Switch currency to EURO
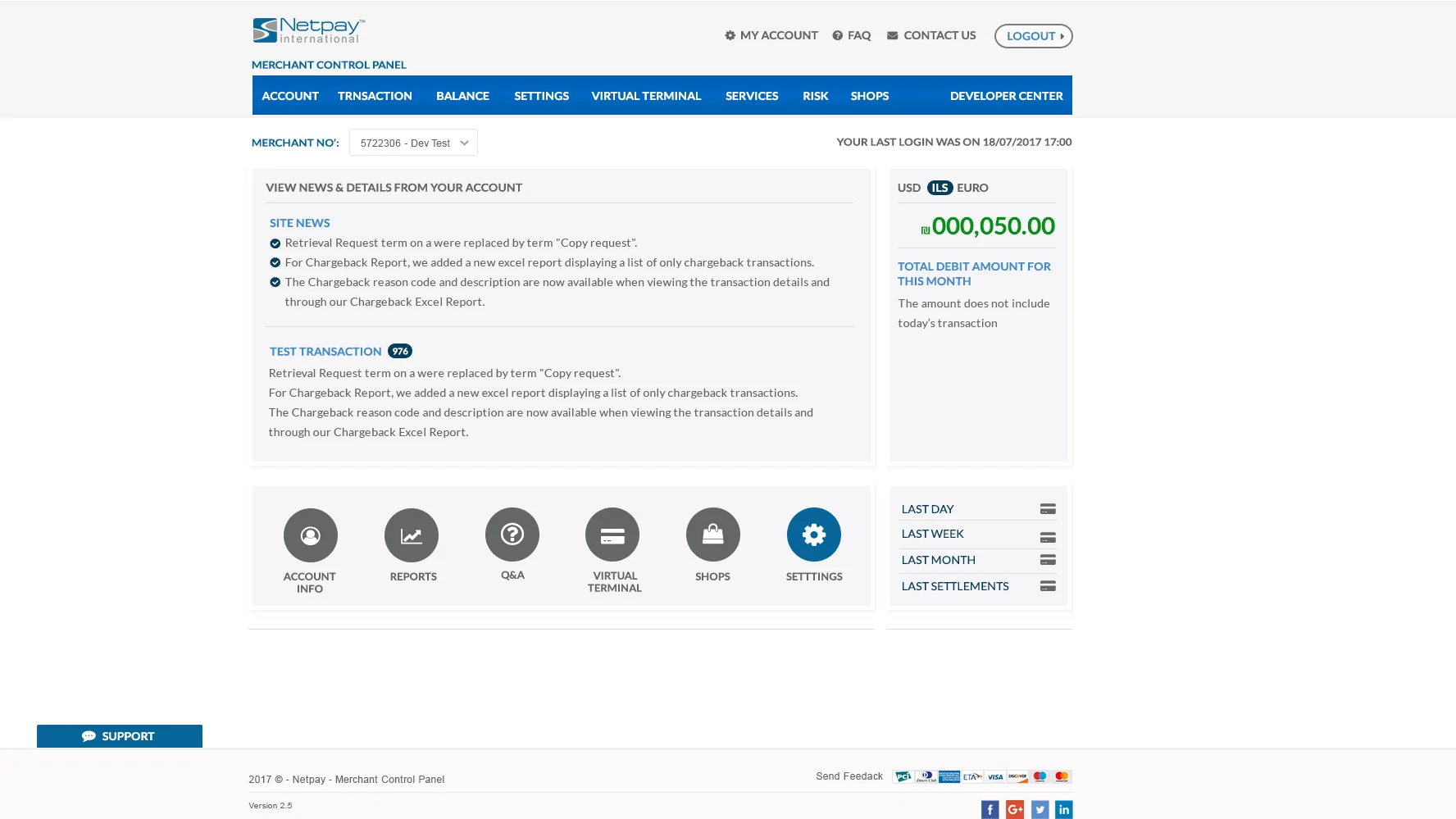The width and height of the screenshot is (1456, 819). [973, 188]
